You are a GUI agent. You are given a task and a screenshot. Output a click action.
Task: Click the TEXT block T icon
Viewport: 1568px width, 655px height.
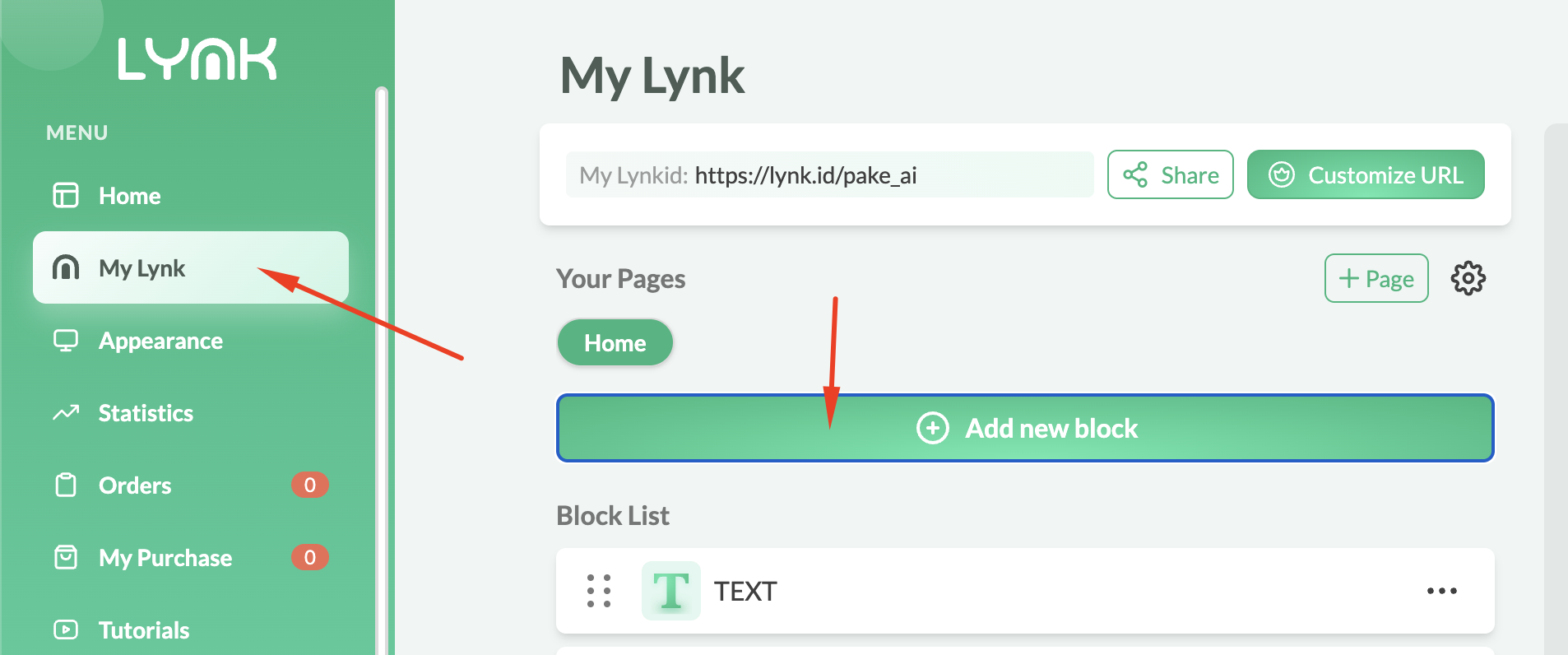(x=670, y=591)
